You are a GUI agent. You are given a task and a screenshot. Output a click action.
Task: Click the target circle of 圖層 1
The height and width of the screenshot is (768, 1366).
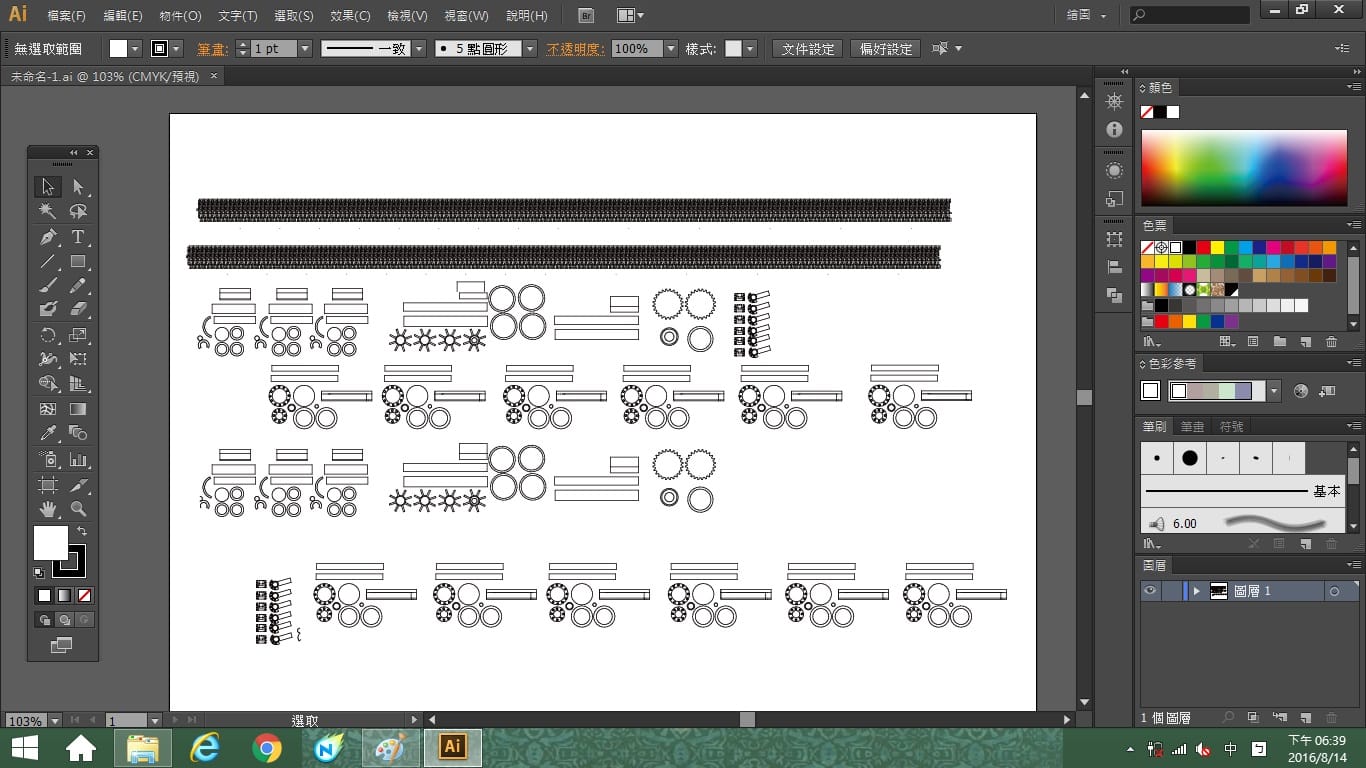click(x=1334, y=592)
